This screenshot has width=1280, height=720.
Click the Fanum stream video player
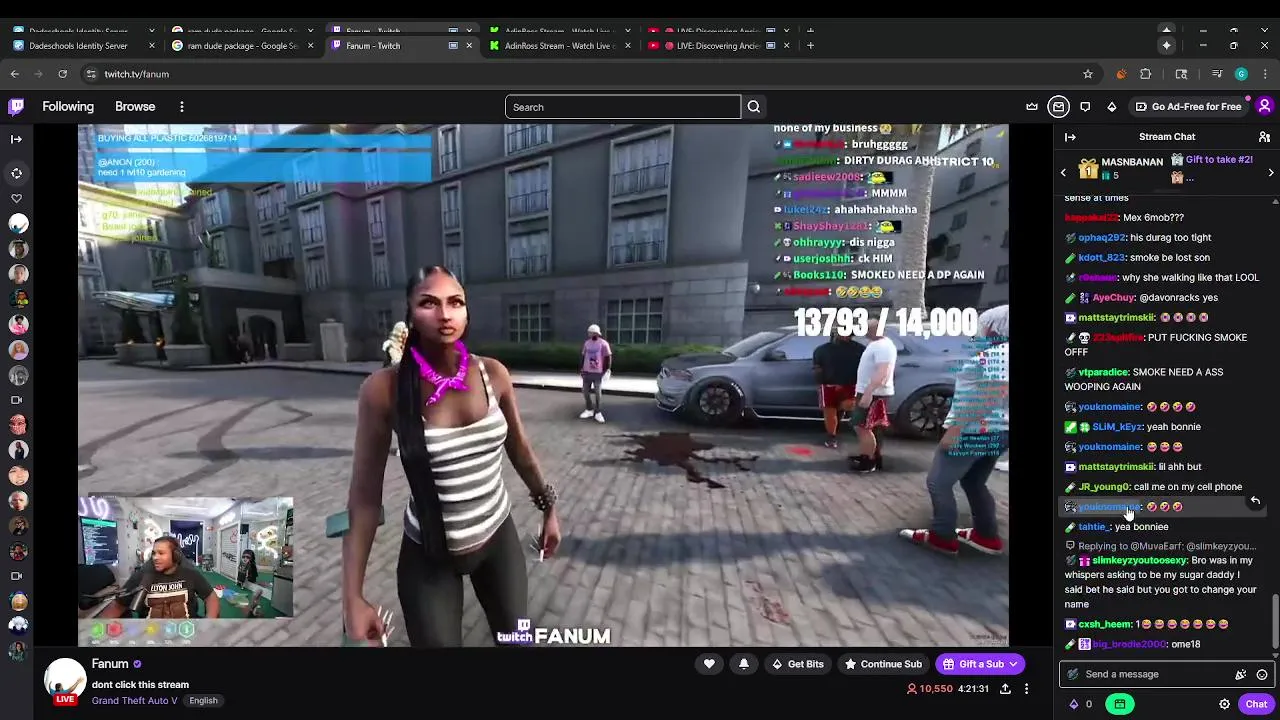pos(543,386)
